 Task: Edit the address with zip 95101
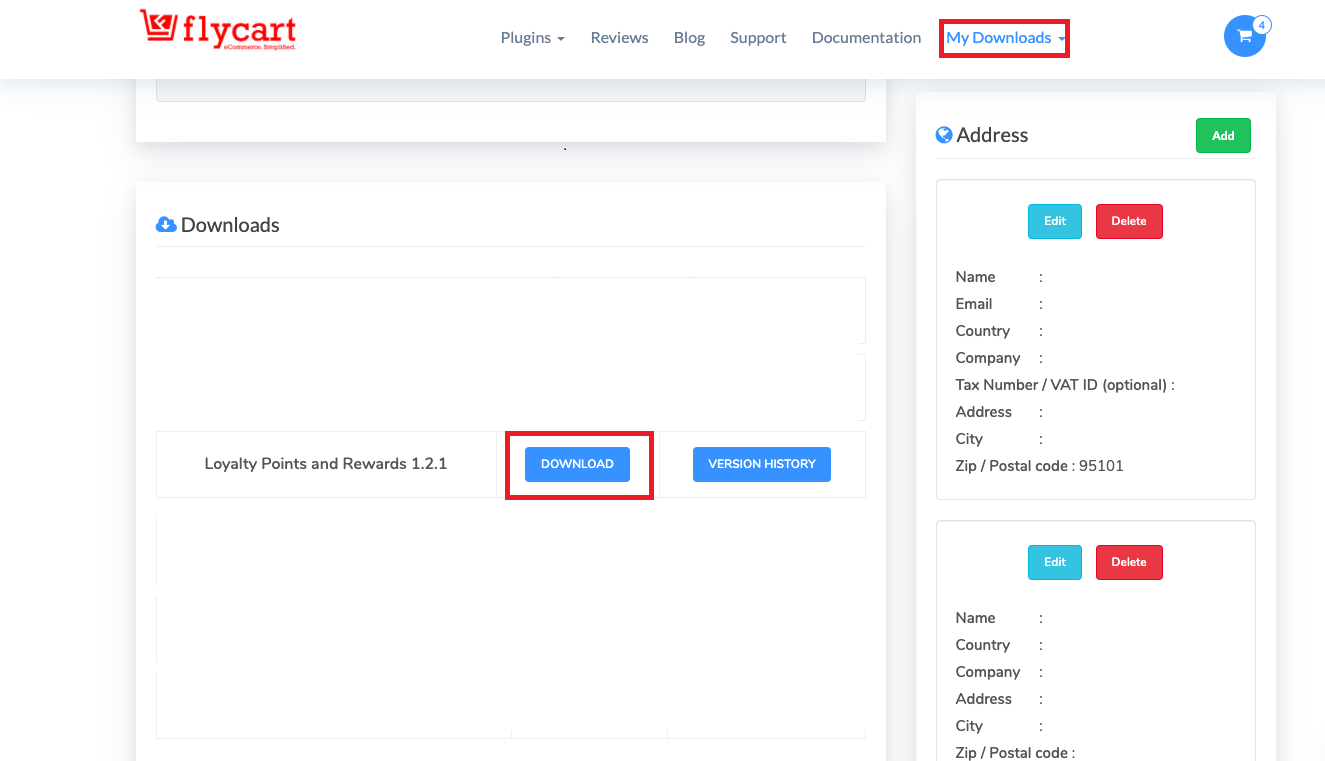[x=1055, y=221]
